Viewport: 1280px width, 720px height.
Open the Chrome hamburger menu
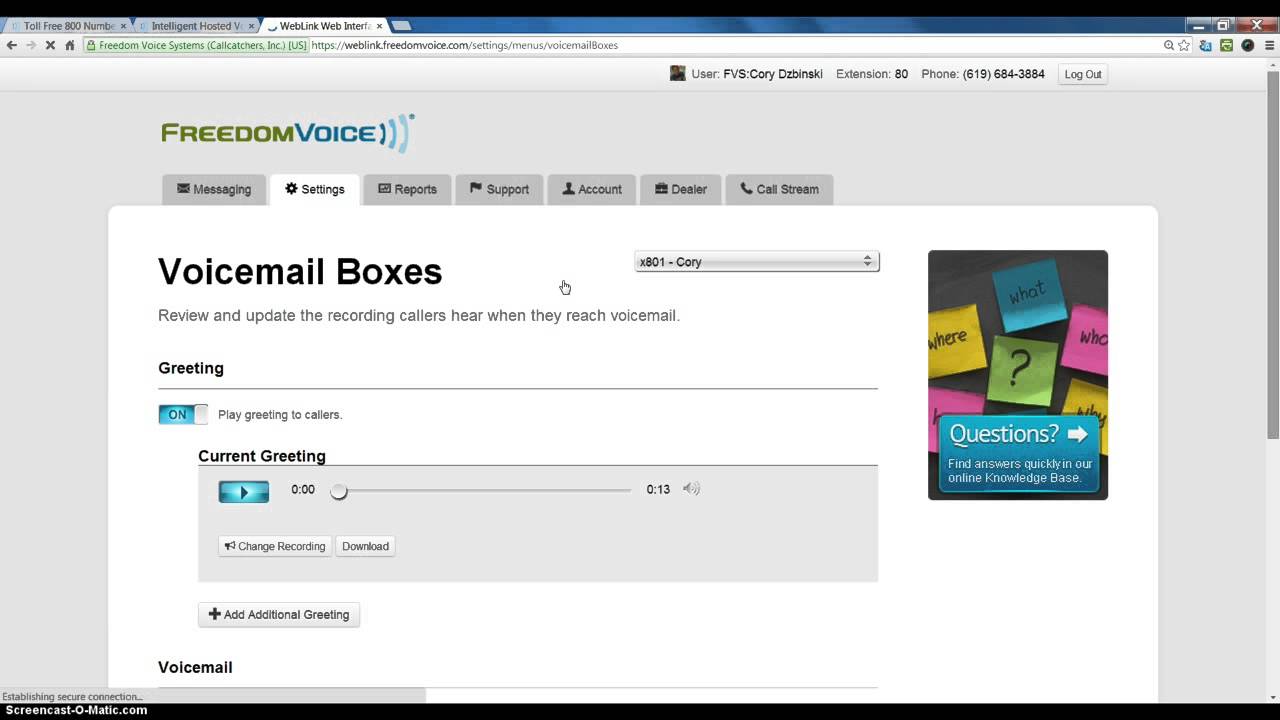click(1270, 45)
